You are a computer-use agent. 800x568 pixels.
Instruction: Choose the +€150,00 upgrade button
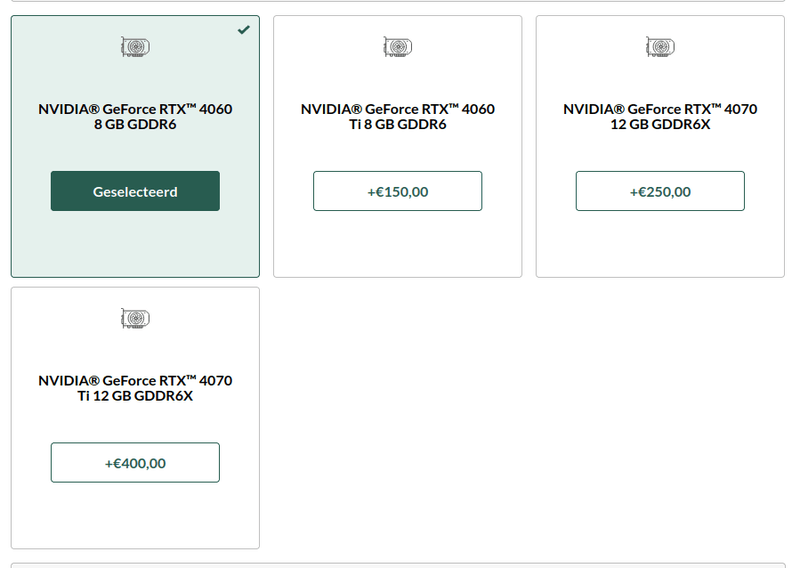click(397, 191)
